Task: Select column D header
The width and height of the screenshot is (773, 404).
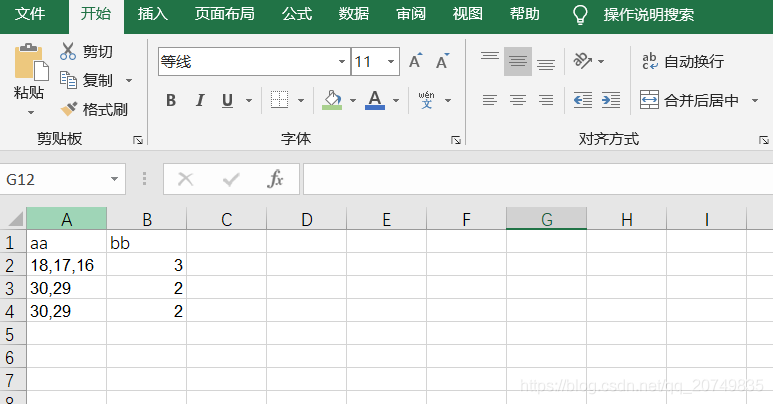Action: tap(307, 219)
